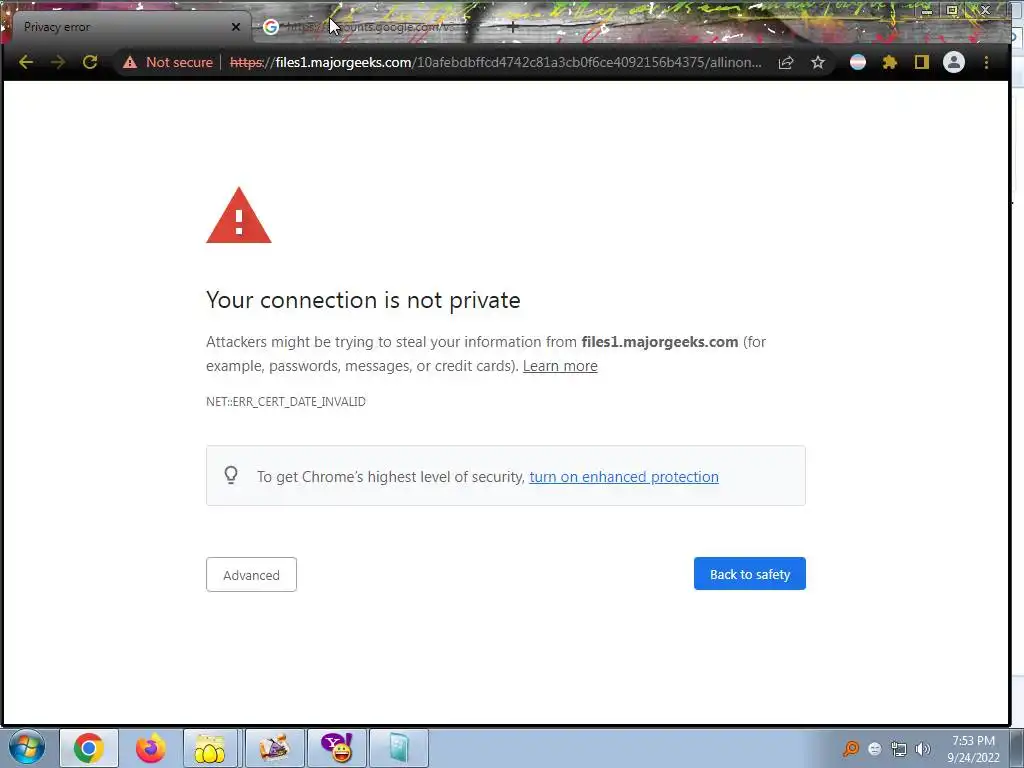The height and width of the screenshot is (768, 1024).
Task: Open Chrome from the taskbar
Action: click(x=89, y=748)
